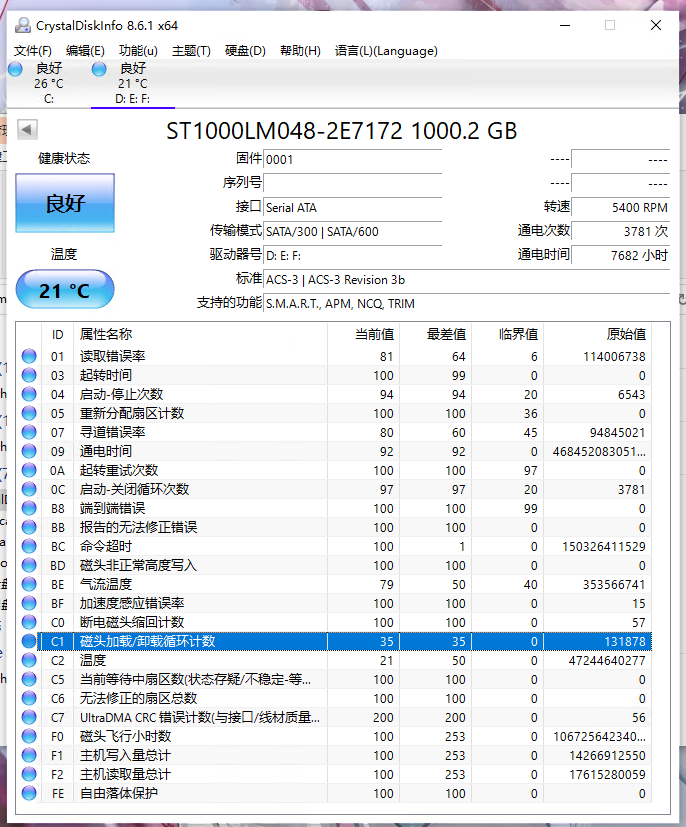Click the status icon for attribute C0

(x=29, y=622)
